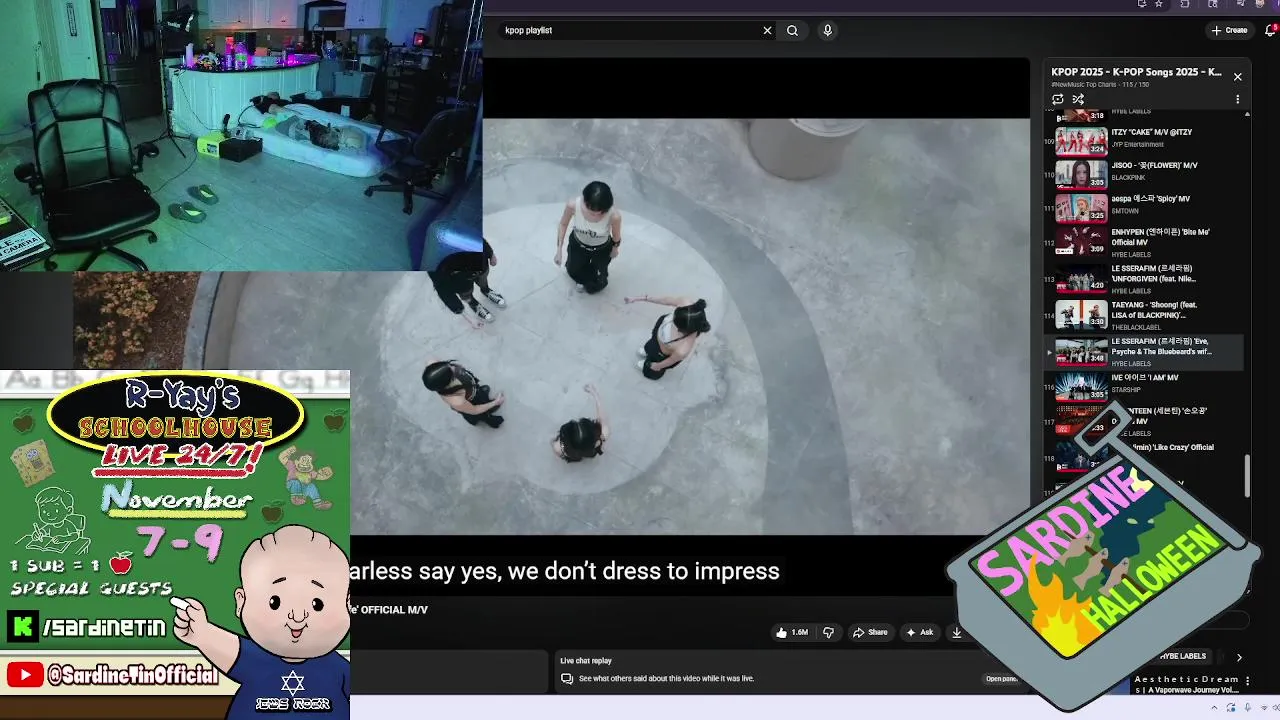Close the KPOP 2025 playlist panel

tap(1237, 77)
